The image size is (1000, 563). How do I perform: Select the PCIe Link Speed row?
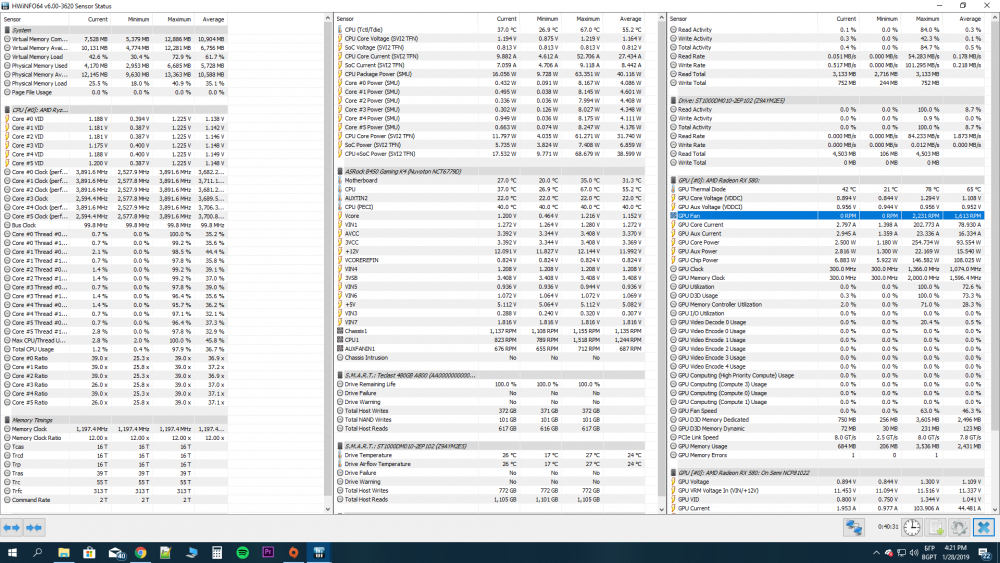coord(827,437)
